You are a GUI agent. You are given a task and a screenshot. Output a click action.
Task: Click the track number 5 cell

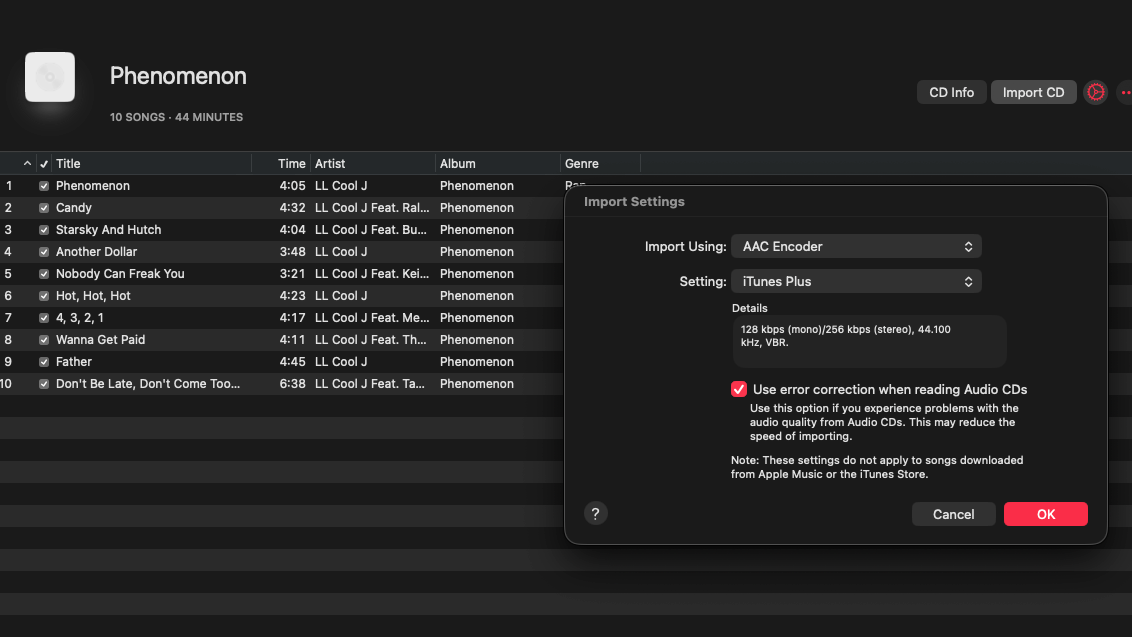8,274
